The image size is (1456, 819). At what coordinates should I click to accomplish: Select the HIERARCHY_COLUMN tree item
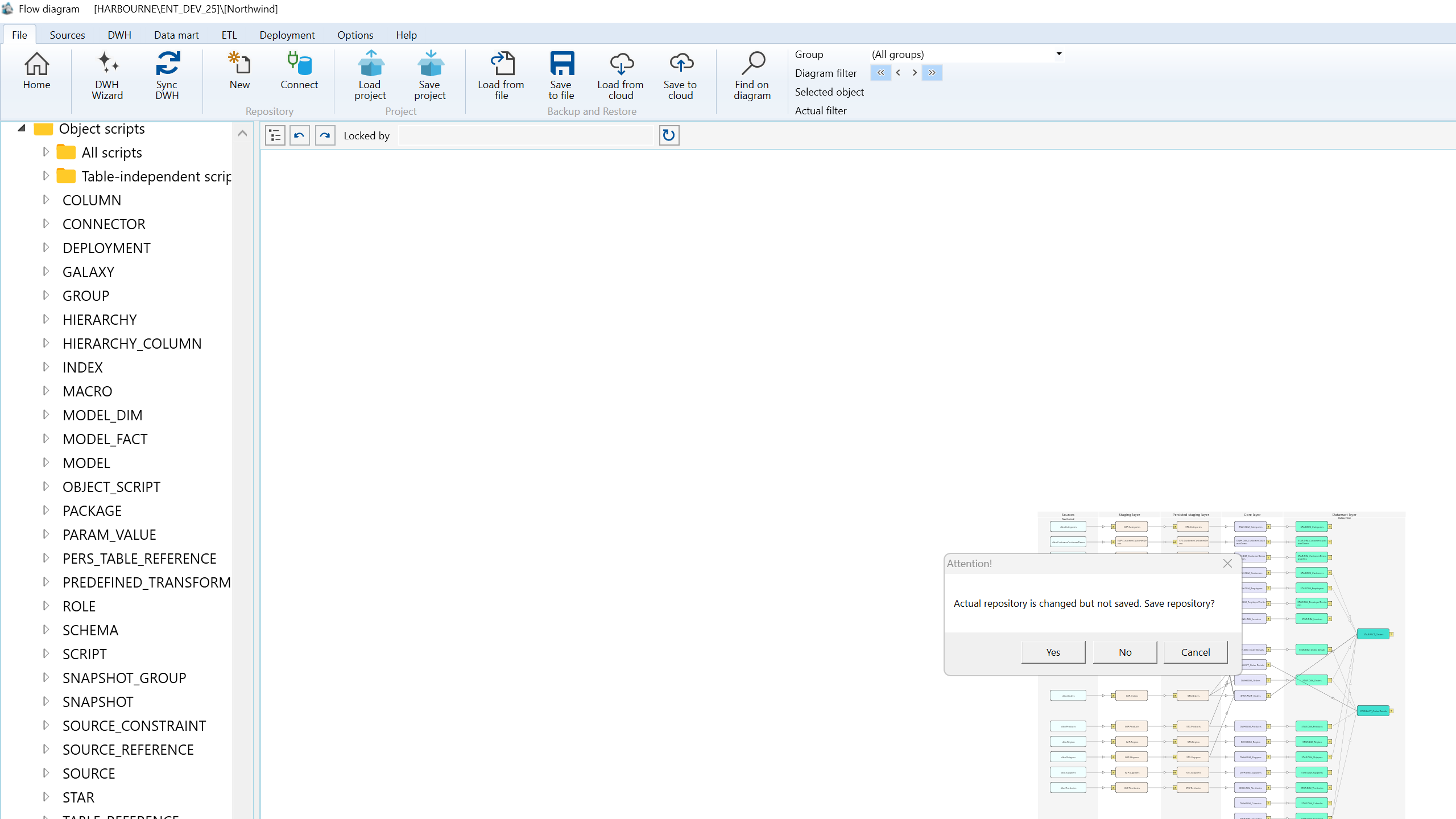(132, 344)
